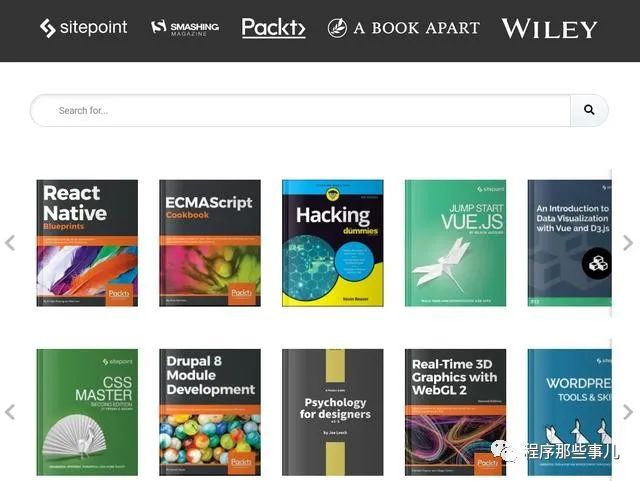Go to previous books in bottom carousel

tap(10, 412)
